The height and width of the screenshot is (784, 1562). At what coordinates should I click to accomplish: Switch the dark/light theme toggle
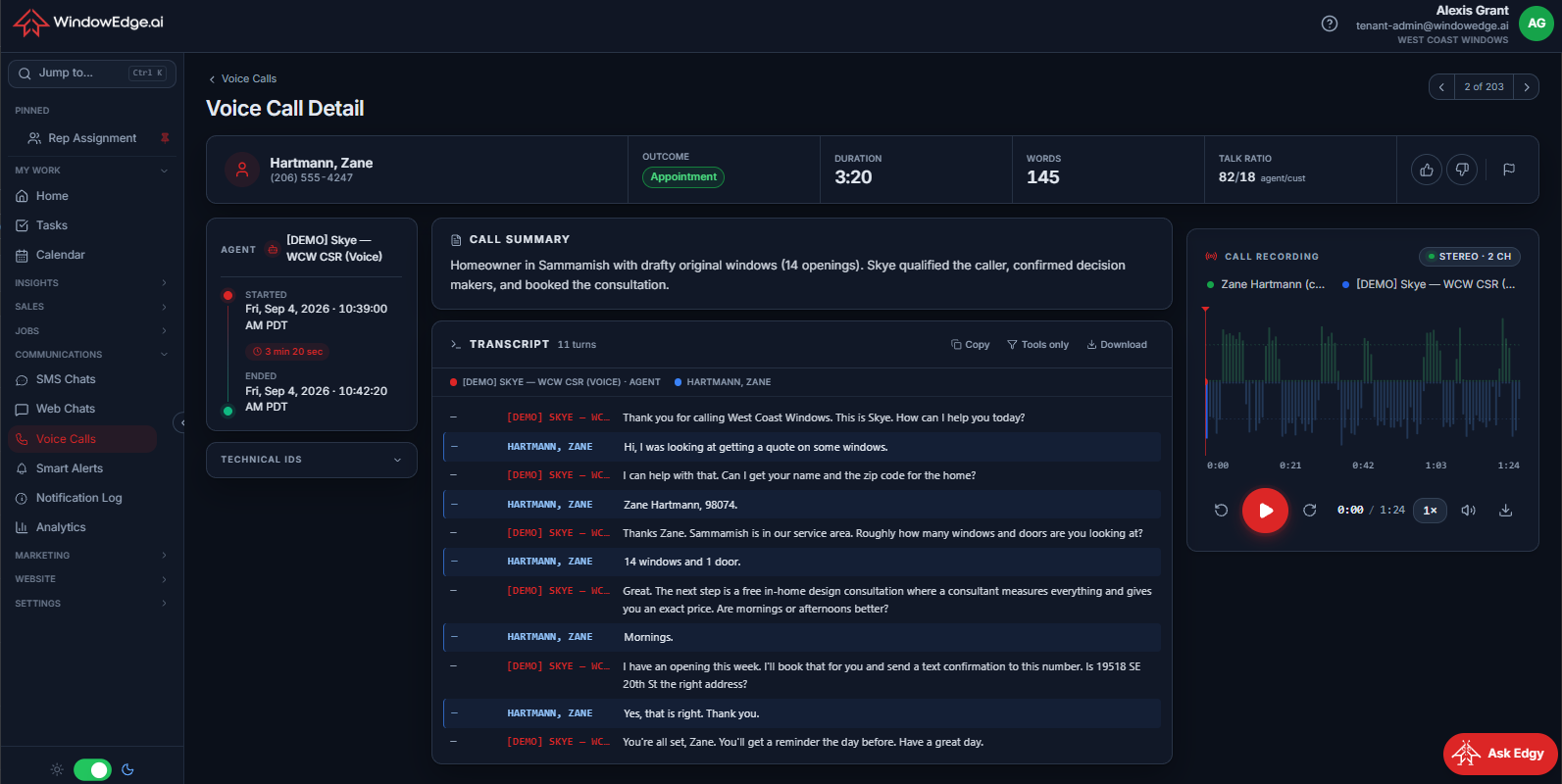point(93,769)
